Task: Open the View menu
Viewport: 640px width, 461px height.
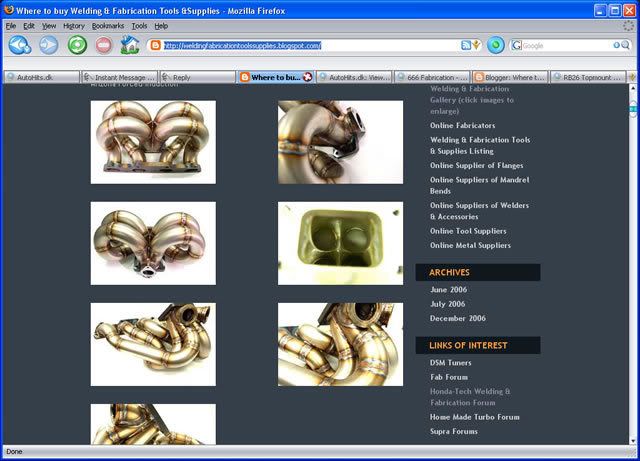Action: (x=49, y=26)
